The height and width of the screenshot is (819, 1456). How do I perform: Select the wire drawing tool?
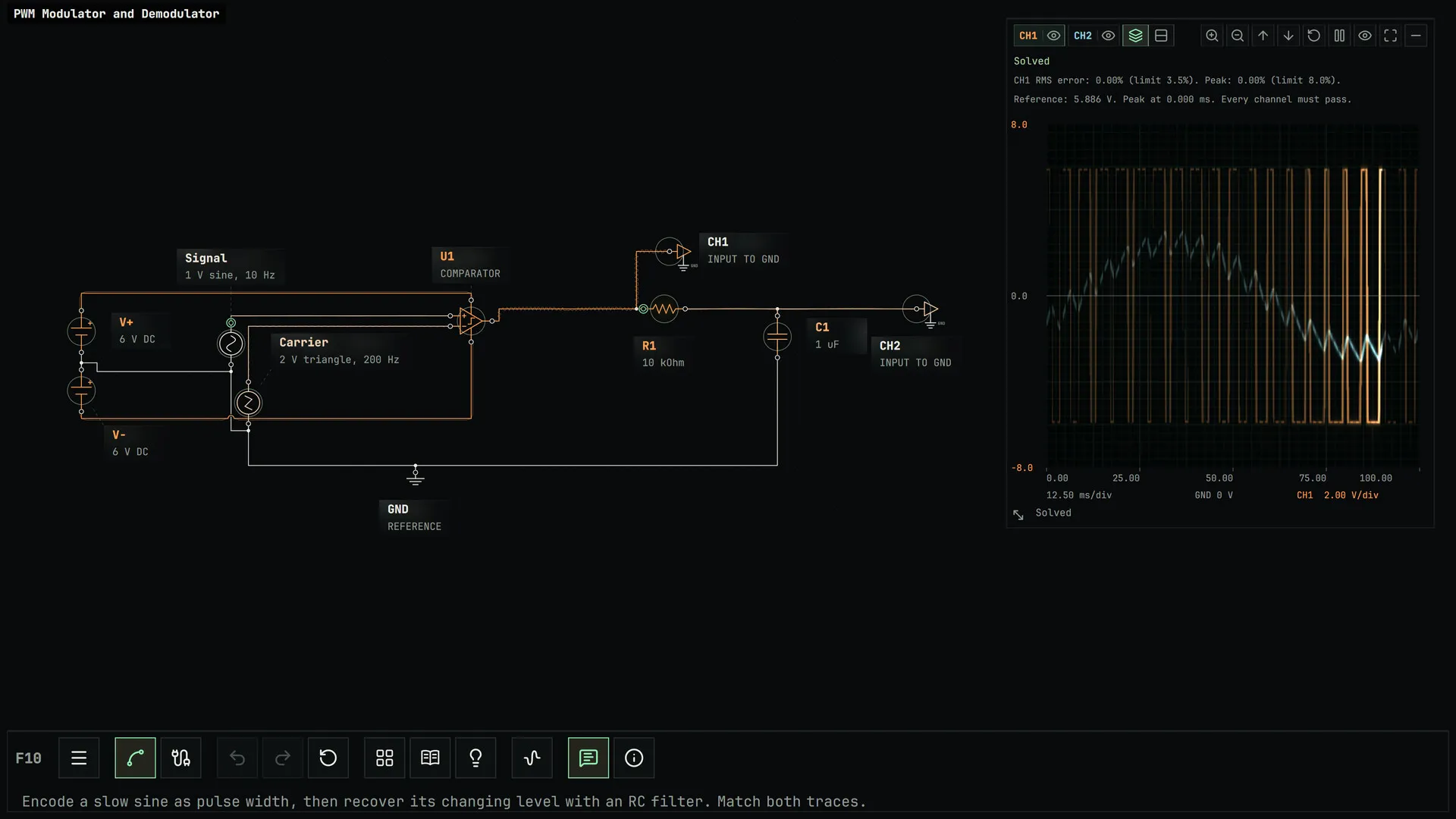coord(135,758)
